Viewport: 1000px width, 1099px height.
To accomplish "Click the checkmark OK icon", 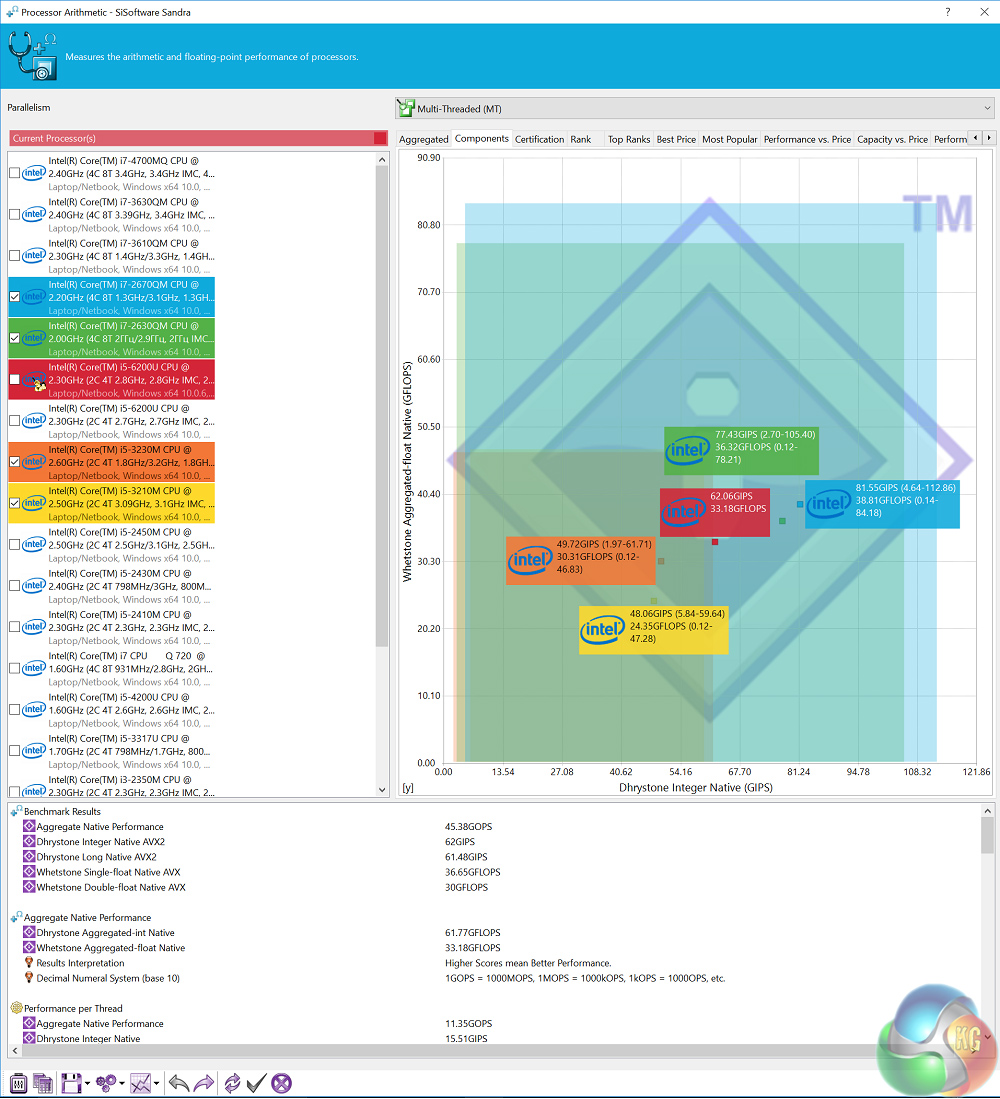I will click(256, 1084).
